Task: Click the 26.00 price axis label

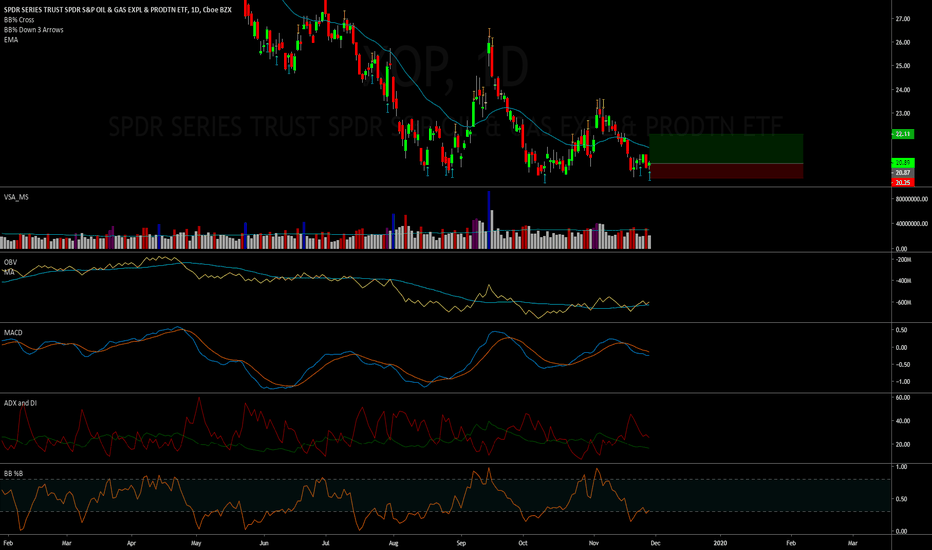Action: pyautogui.click(x=903, y=43)
